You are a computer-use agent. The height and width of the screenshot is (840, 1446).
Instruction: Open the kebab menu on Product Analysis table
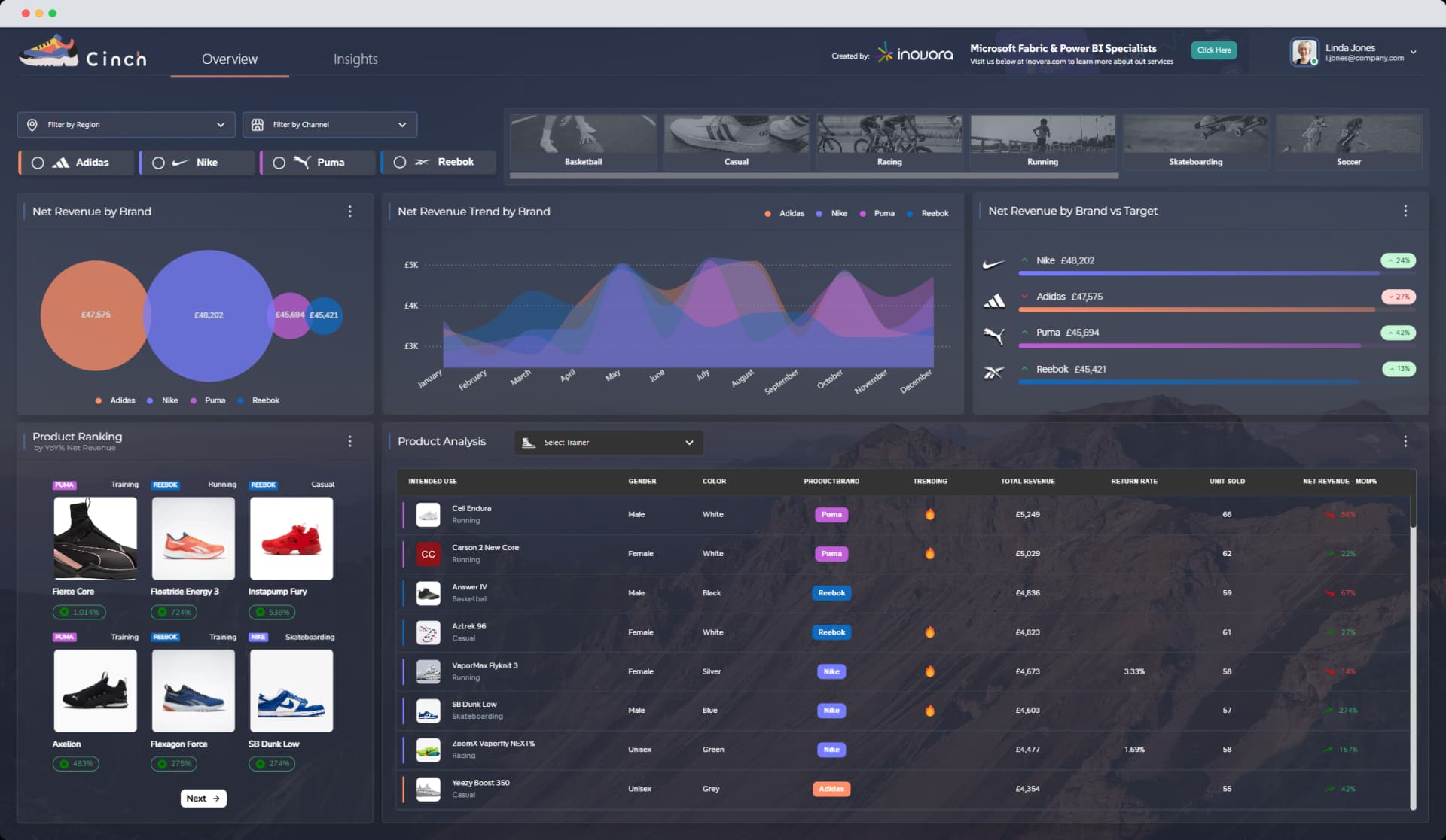(x=1405, y=441)
